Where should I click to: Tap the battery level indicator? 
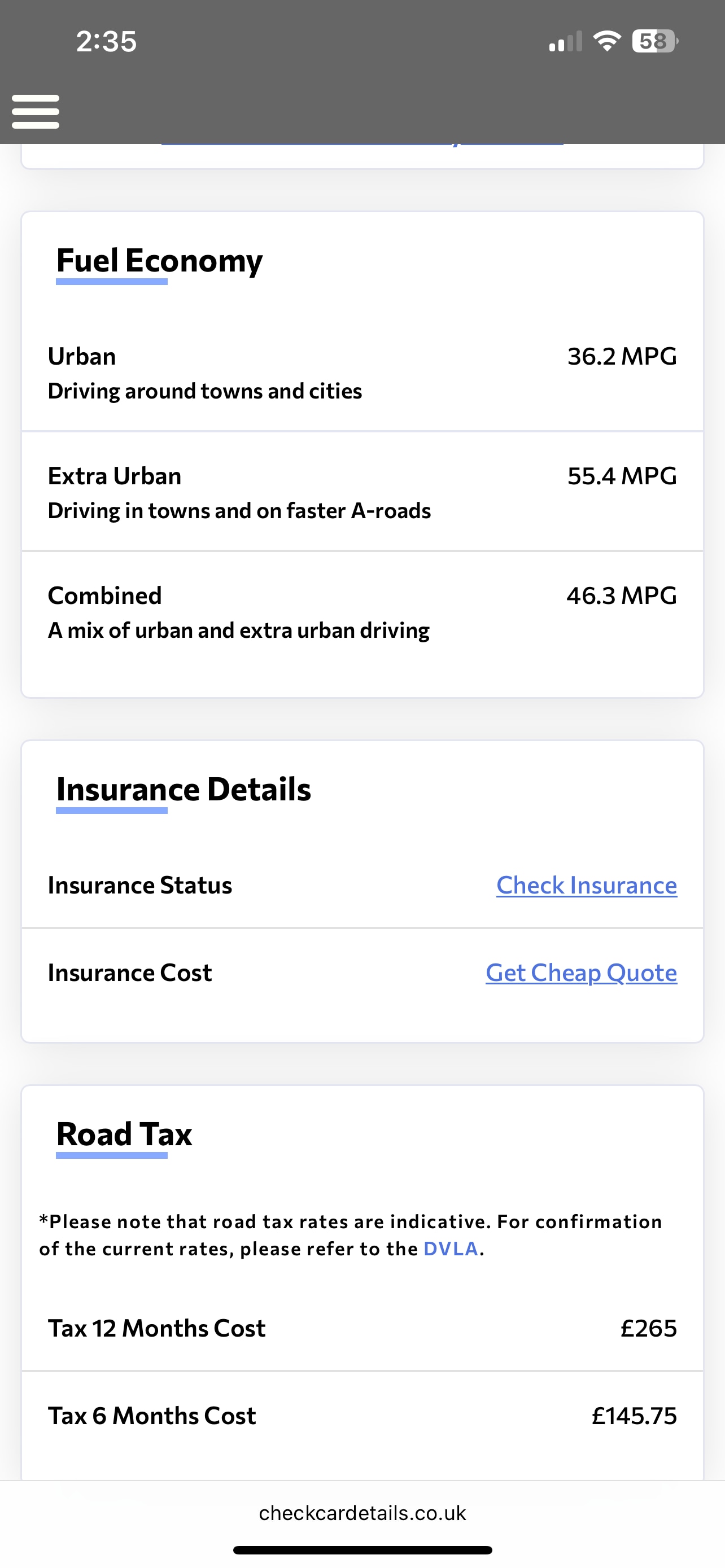(654, 41)
